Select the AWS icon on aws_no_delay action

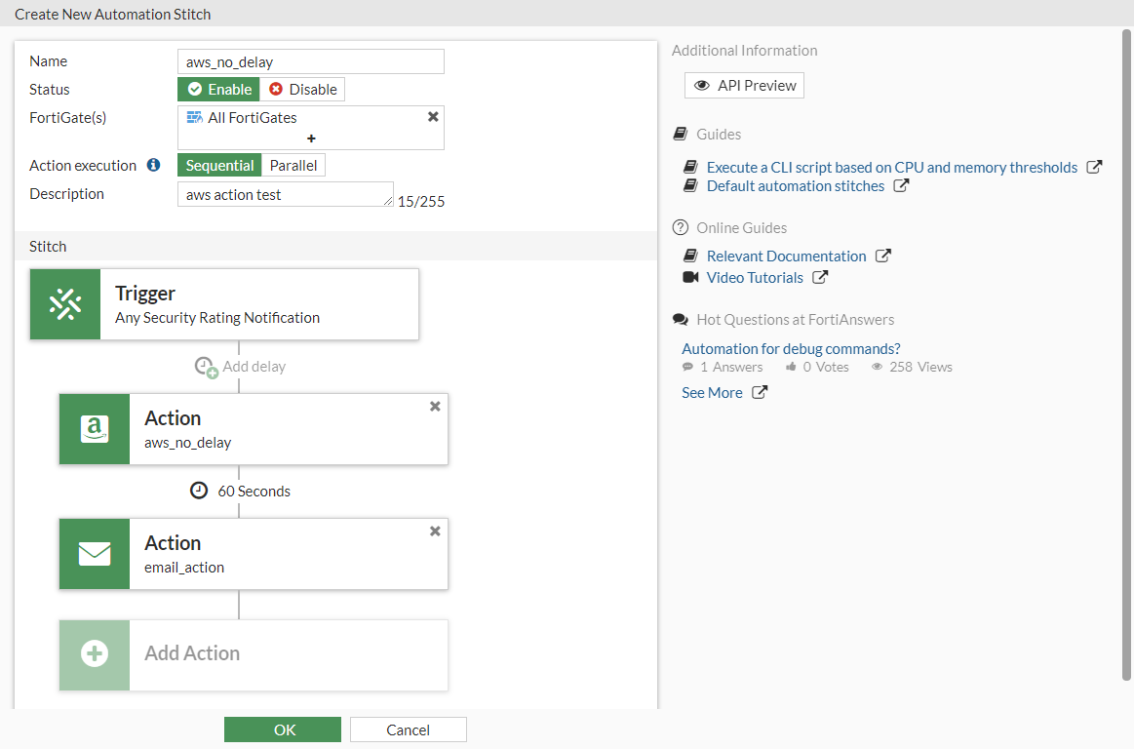(x=94, y=430)
